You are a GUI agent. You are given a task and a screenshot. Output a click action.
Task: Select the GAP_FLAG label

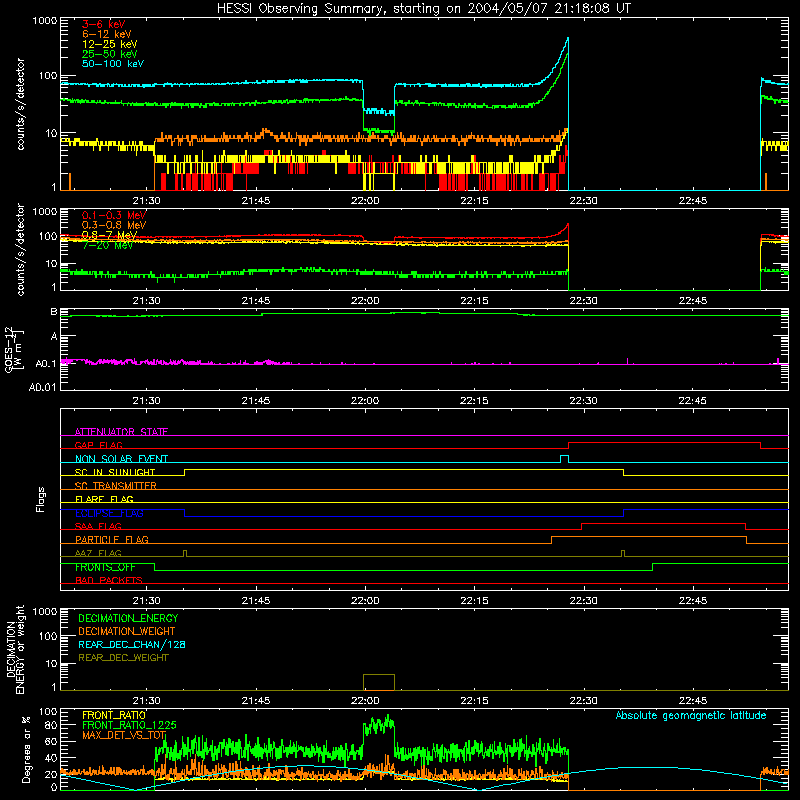point(98,445)
